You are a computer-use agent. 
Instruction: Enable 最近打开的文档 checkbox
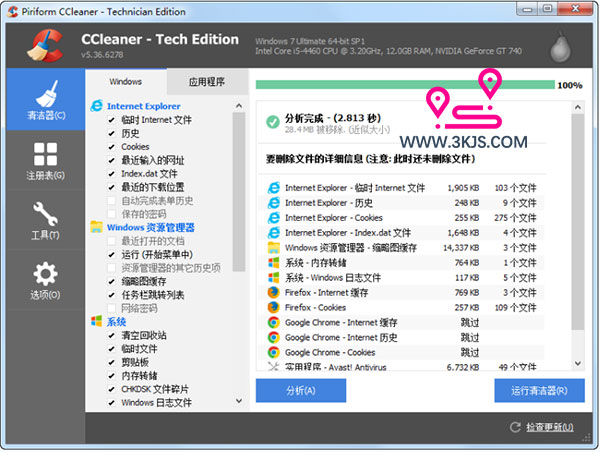click(111, 241)
